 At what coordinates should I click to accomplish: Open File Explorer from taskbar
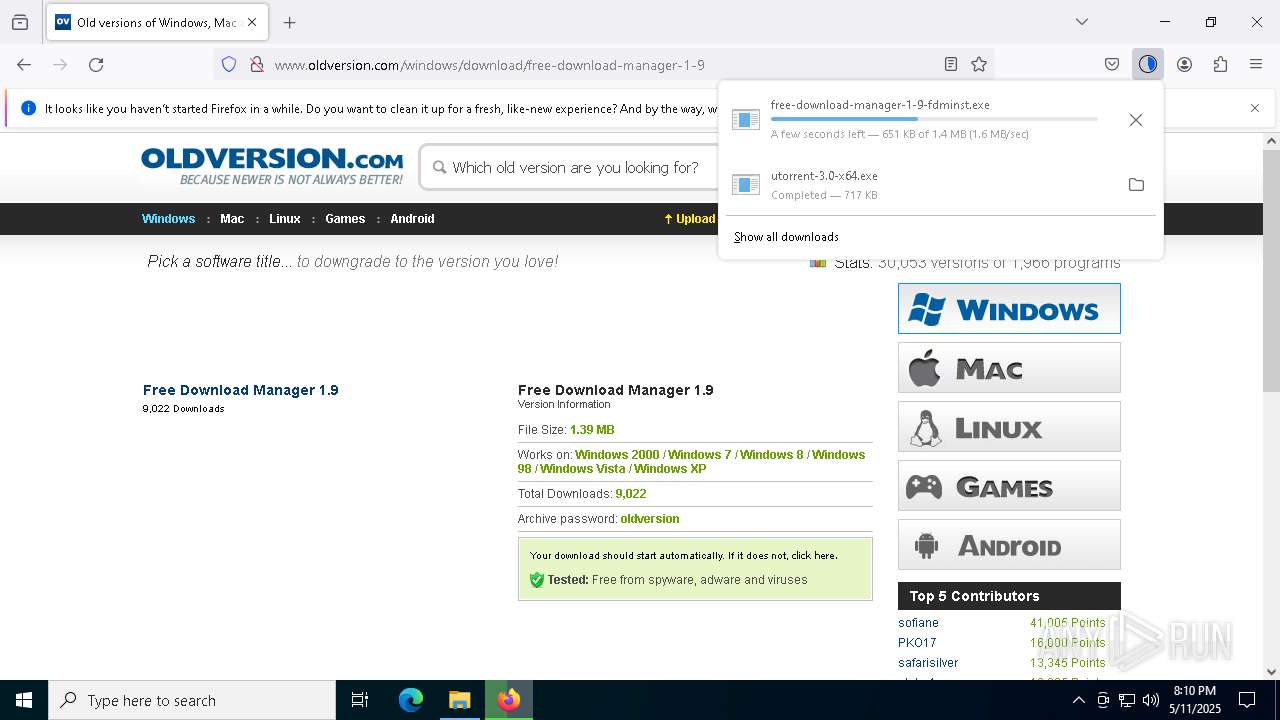point(460,700)
